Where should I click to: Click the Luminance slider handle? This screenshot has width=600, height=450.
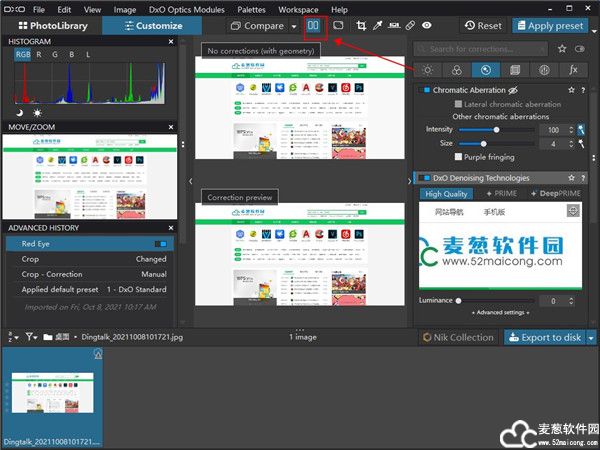point(458,300)
